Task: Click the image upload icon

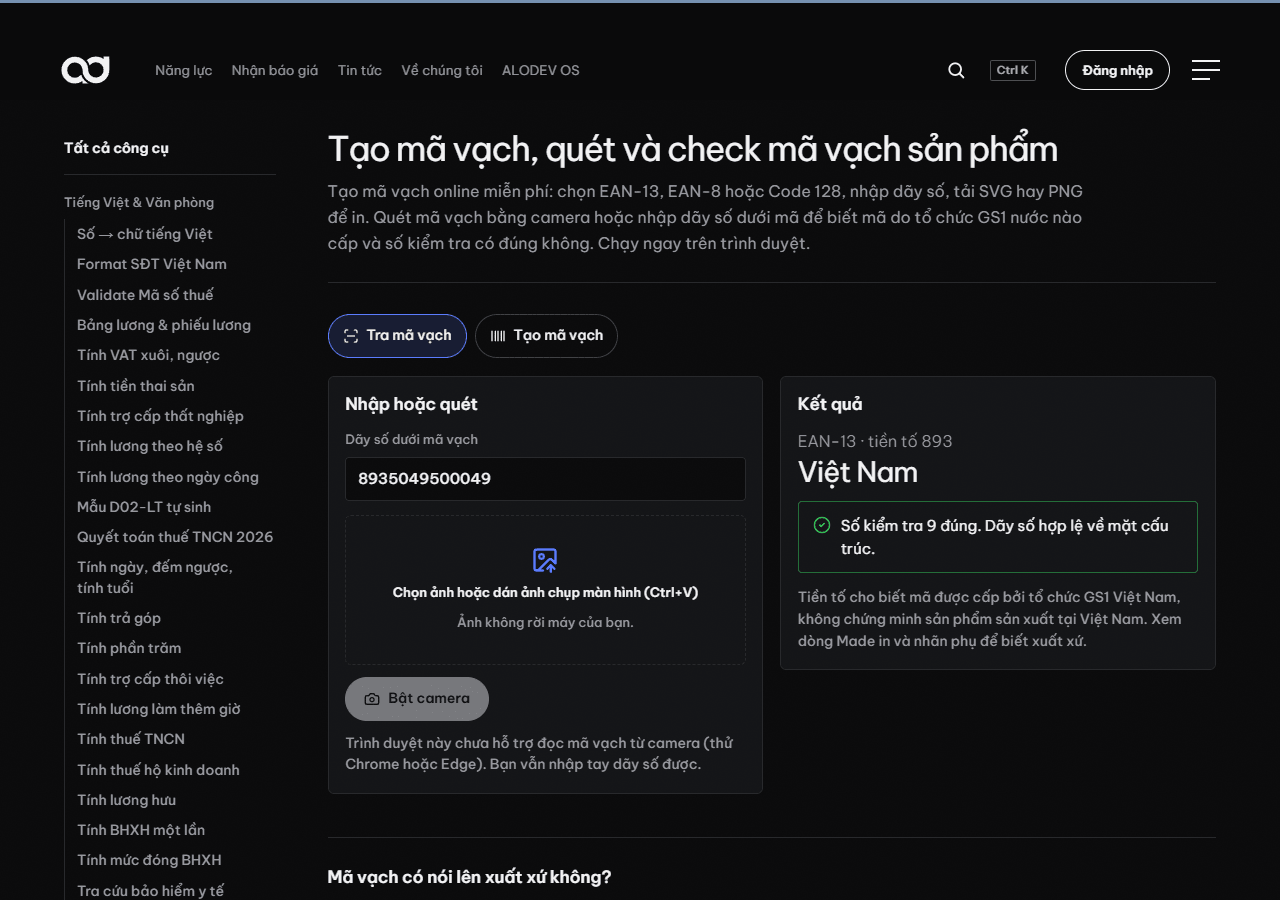Action: pyautogui.click(x=545, y=560)
